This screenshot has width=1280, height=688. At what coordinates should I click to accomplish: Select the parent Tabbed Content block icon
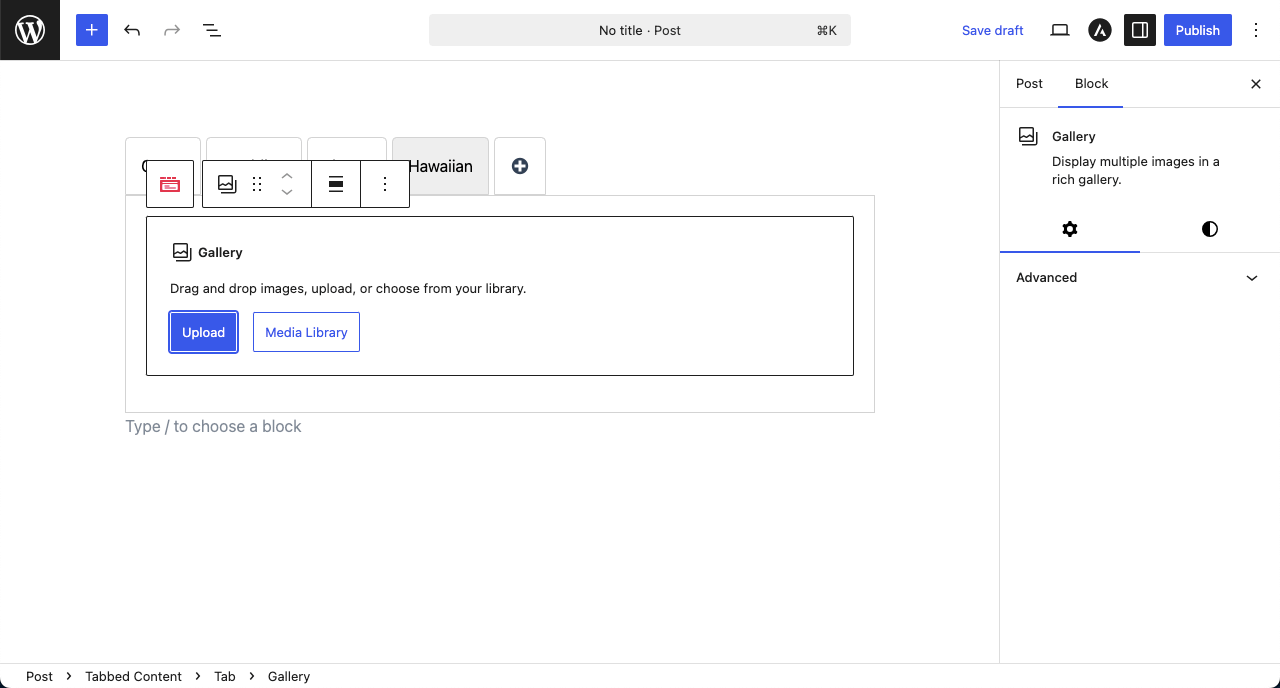coord(169,183)
